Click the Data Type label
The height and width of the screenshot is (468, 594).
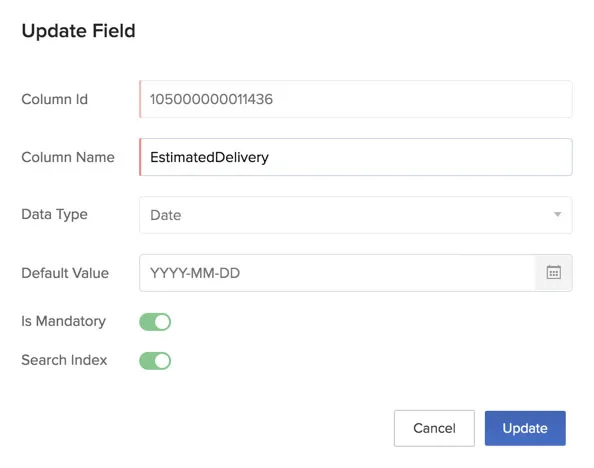click(55, 214)
